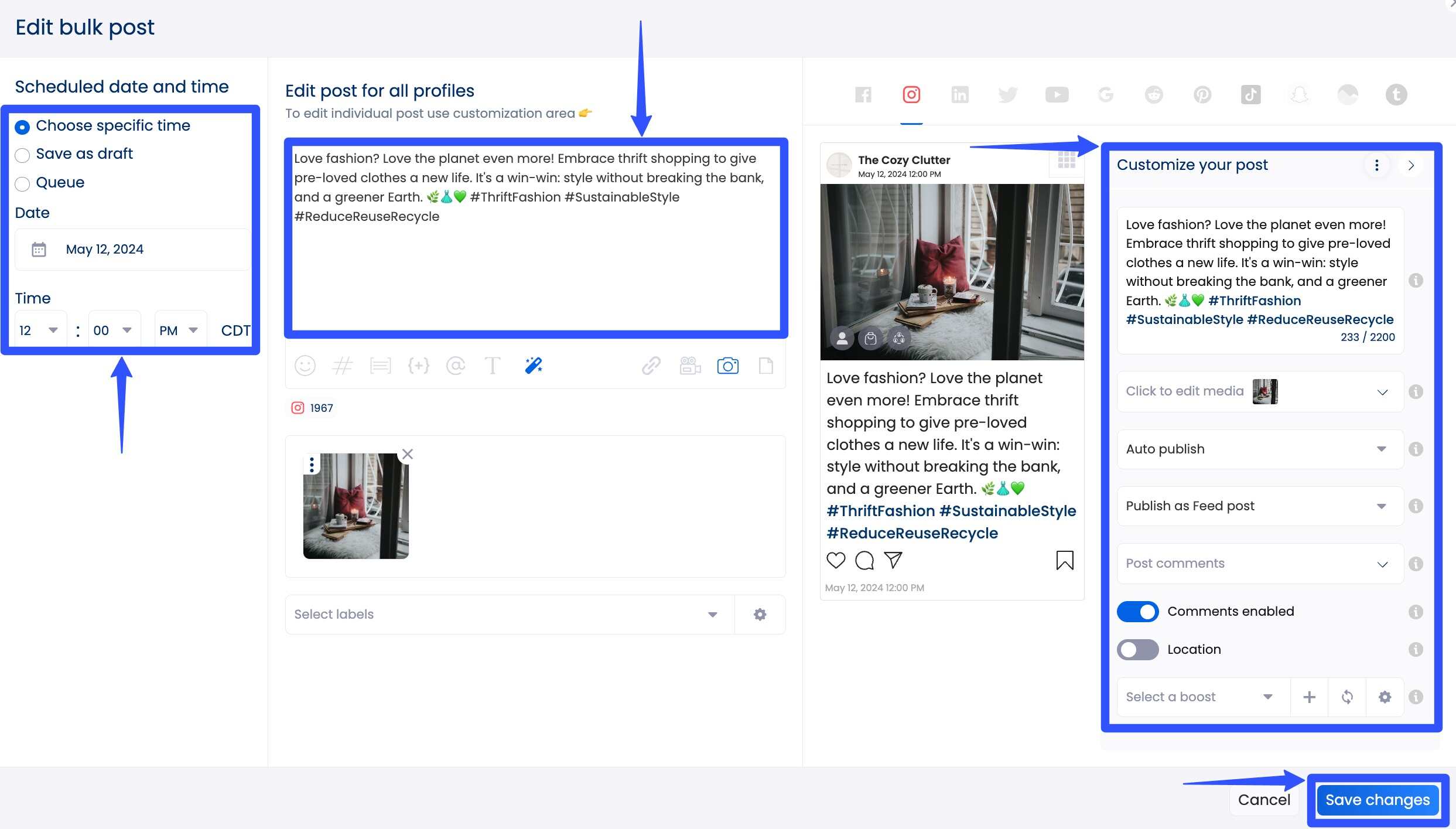The image size is (1456, 829).
Task: Open the emoji picker
Action: pyautogui.click(x=305, y=365)
